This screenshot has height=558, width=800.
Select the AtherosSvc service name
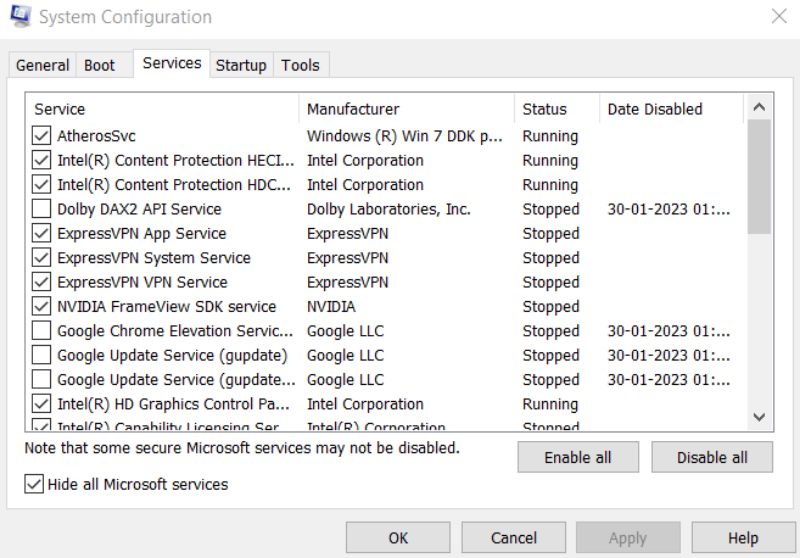click(x=96, y=136)
